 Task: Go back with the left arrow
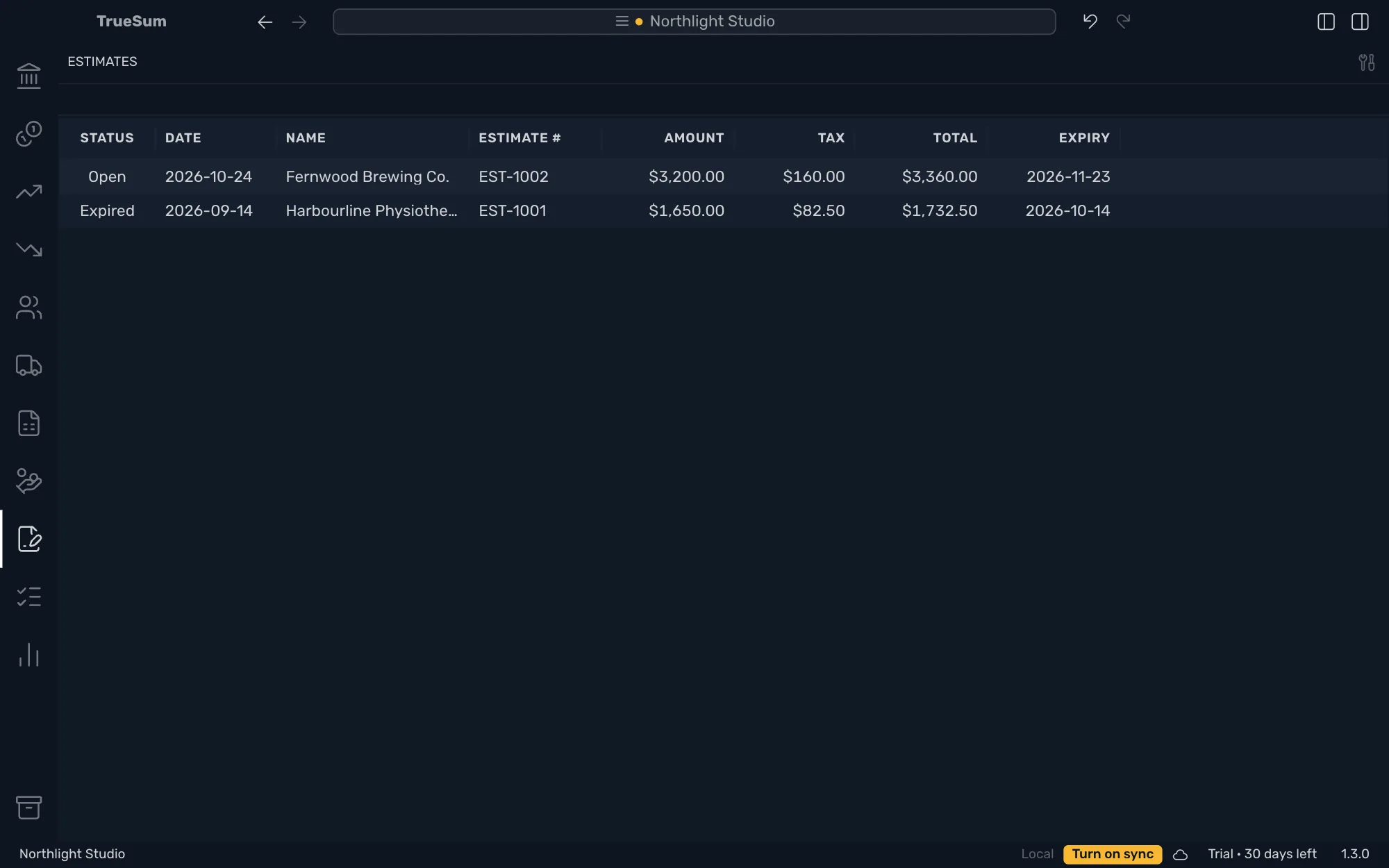(x=265, y=22)
